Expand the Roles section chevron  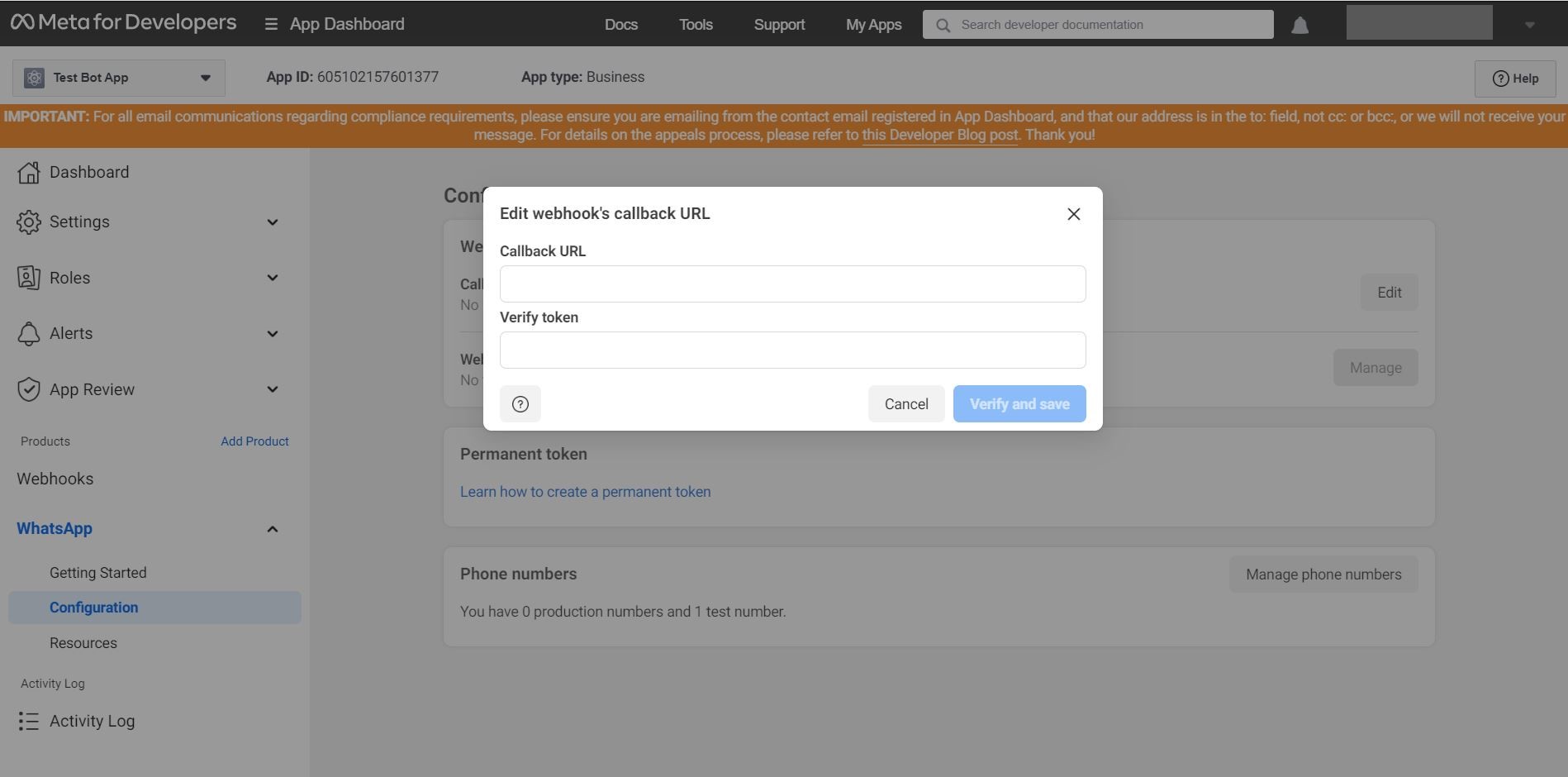273,278
